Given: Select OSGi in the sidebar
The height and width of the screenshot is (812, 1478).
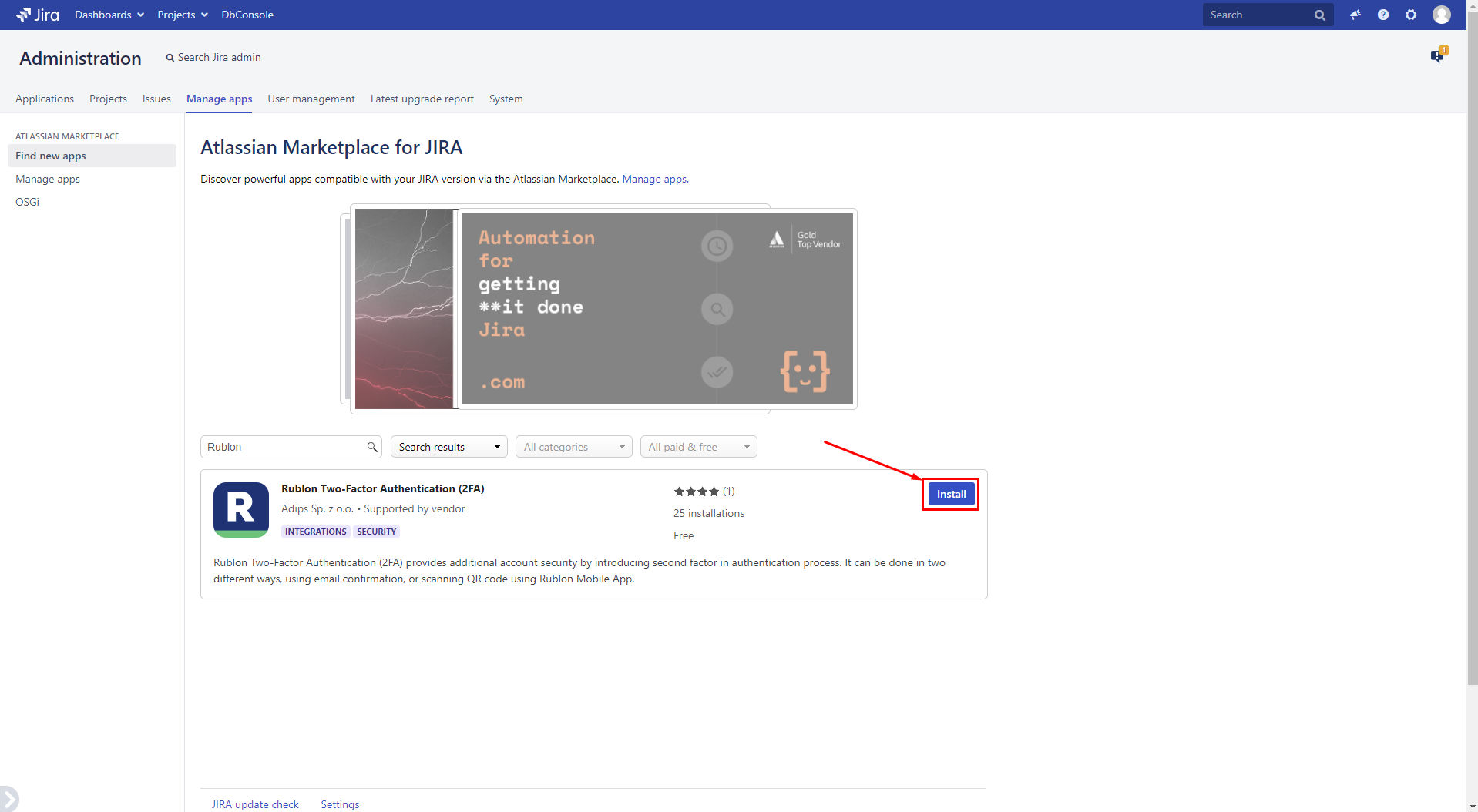Looking at the screenshot, I should tap(27, 202).
